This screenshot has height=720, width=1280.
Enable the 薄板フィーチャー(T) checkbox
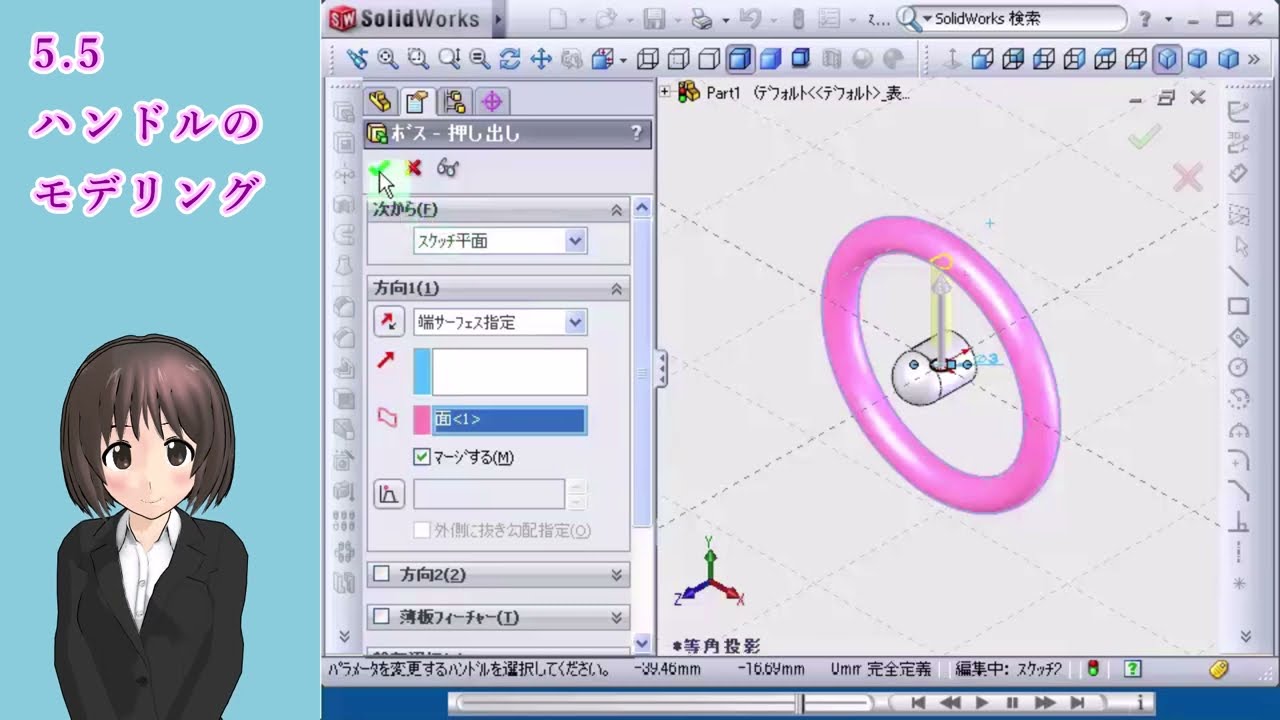(x=381, y=617)
